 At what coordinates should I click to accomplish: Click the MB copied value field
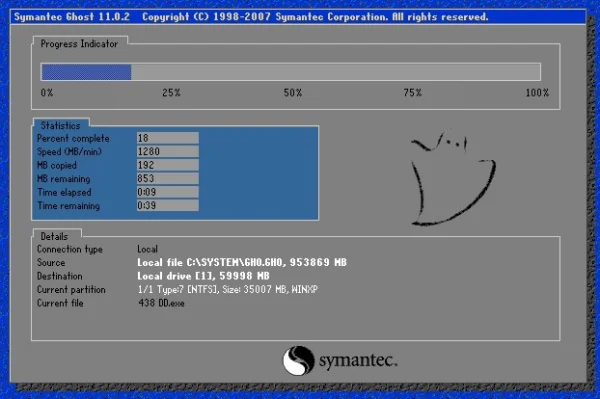coord(168,165)
